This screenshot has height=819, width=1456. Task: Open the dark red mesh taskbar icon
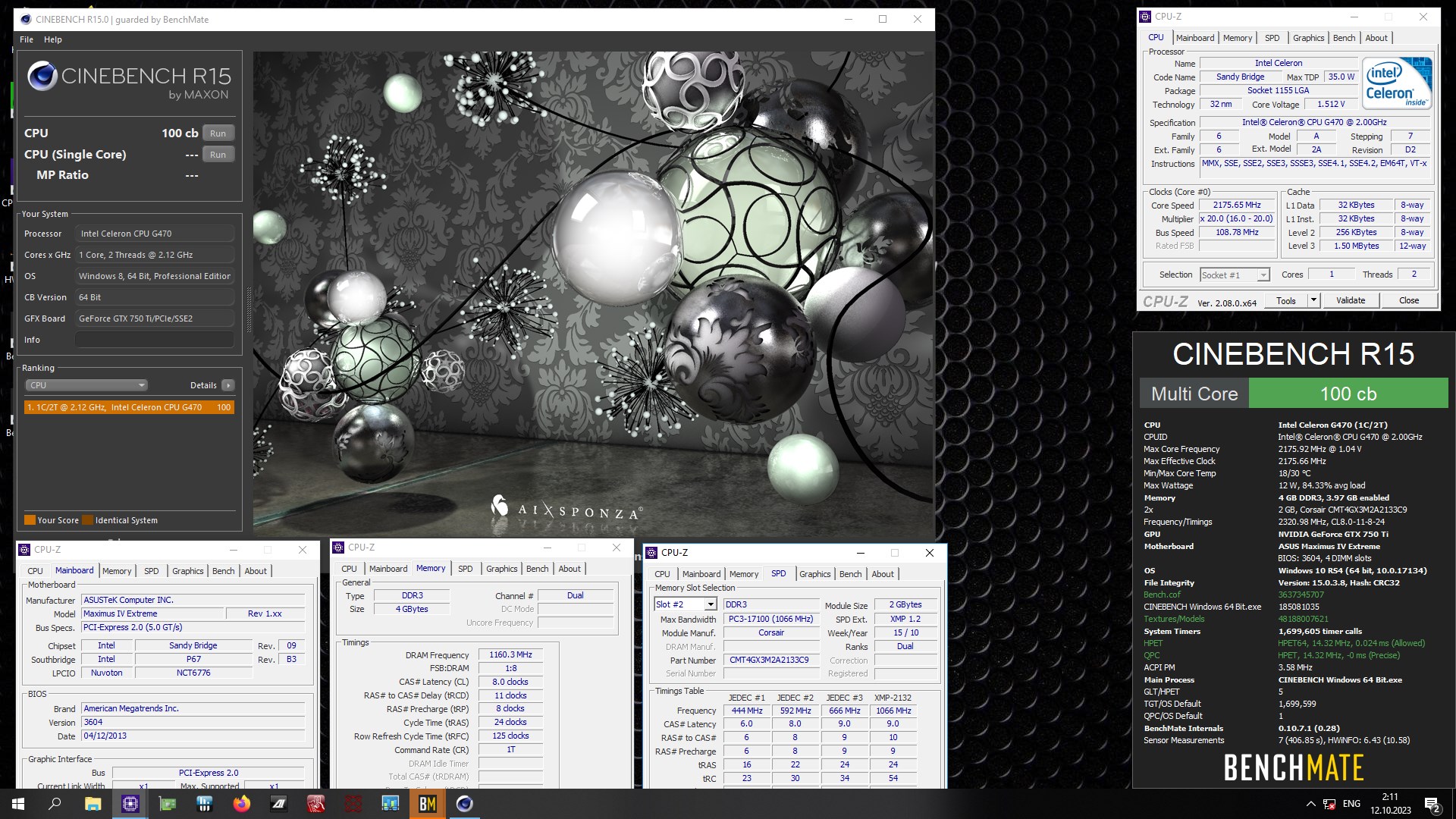click(353, 804)
